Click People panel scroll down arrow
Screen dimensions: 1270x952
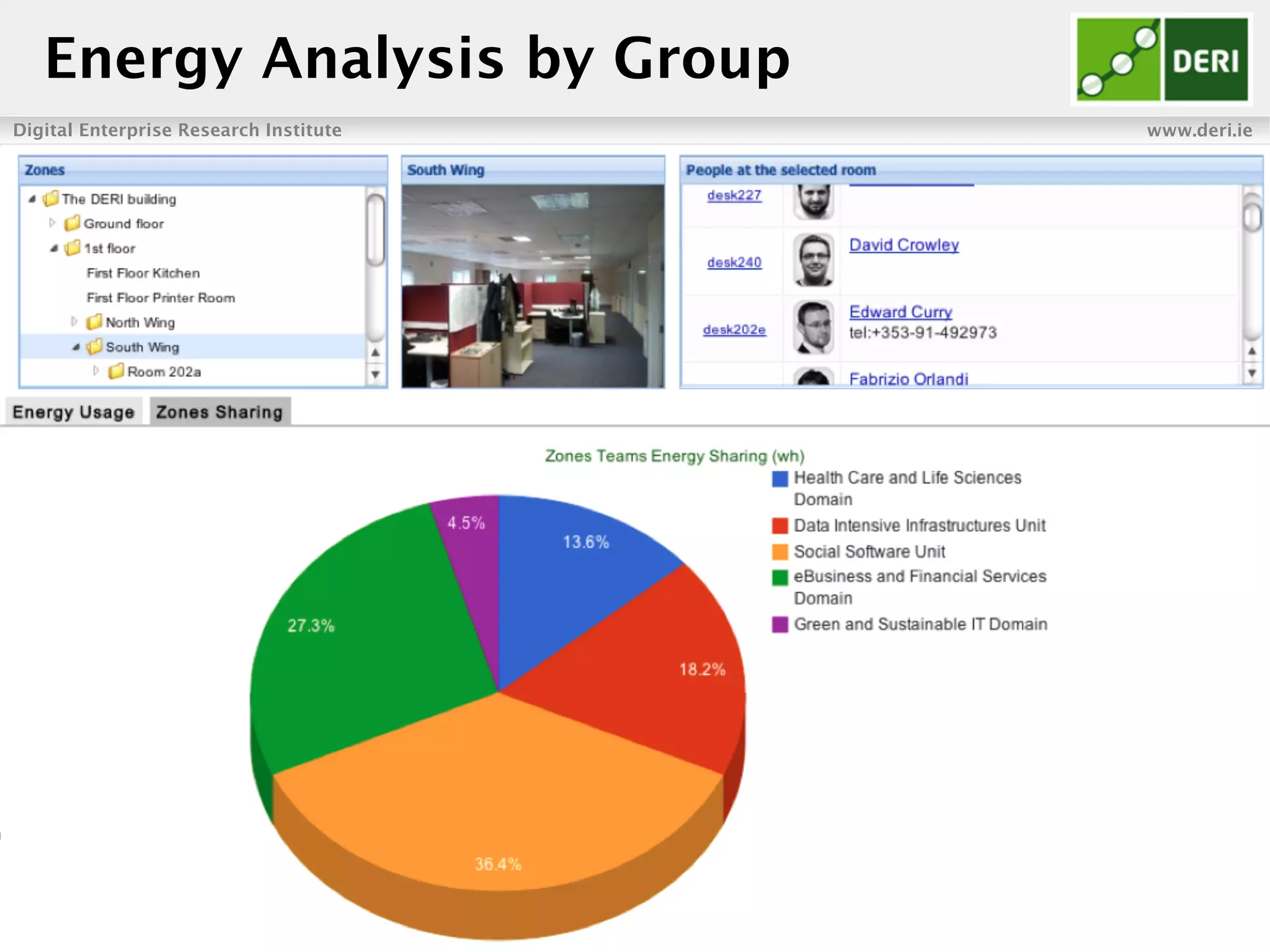[x=1252, y=373]
